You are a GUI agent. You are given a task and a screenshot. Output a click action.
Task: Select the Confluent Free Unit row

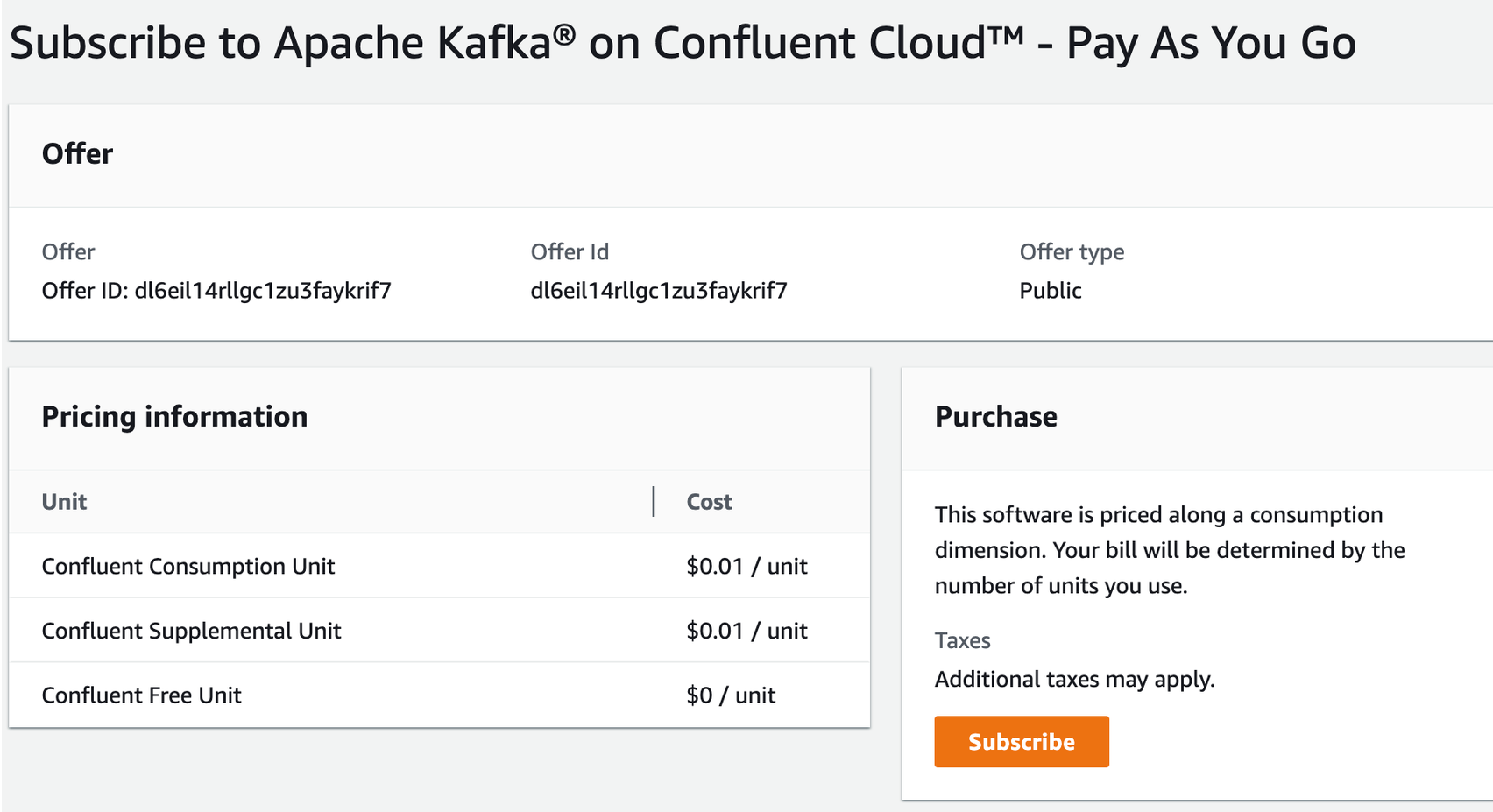(141, 695)
